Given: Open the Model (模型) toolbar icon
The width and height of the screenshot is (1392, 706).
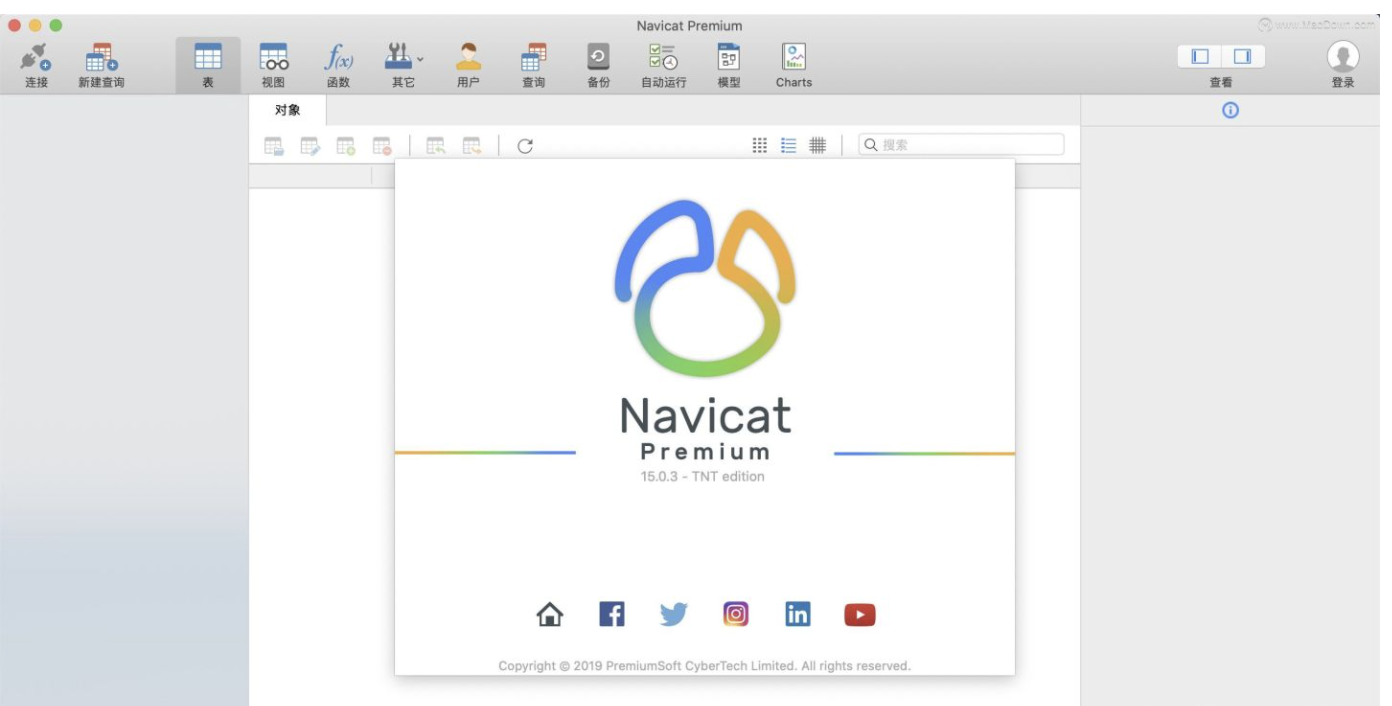Looking at the screenshot, I should pos(729,58).
